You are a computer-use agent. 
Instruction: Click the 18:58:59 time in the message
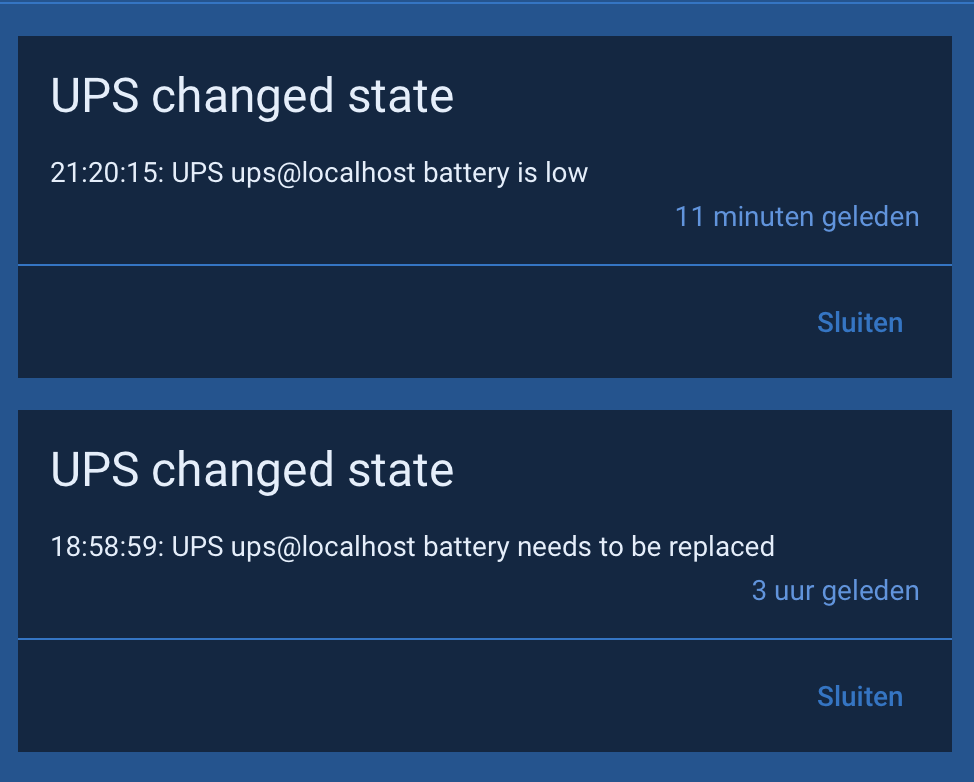106,547
